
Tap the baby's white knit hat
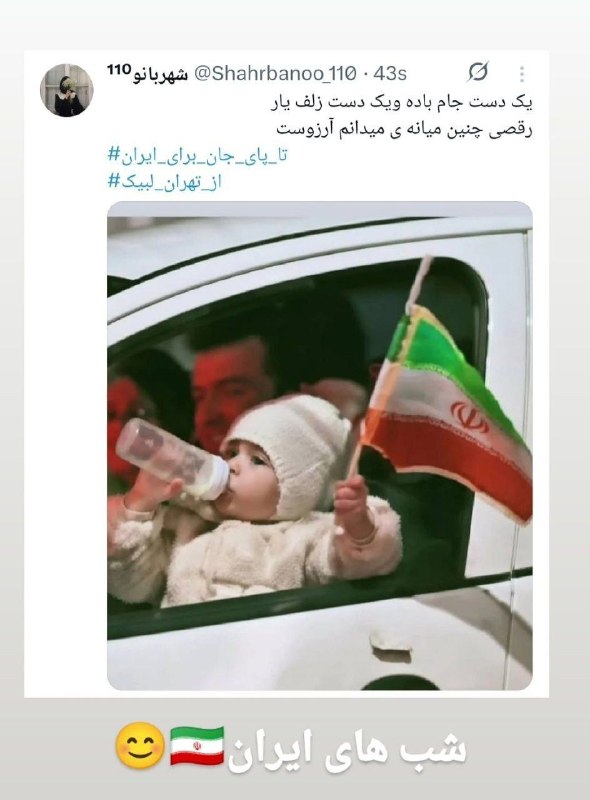coord(290,450)
